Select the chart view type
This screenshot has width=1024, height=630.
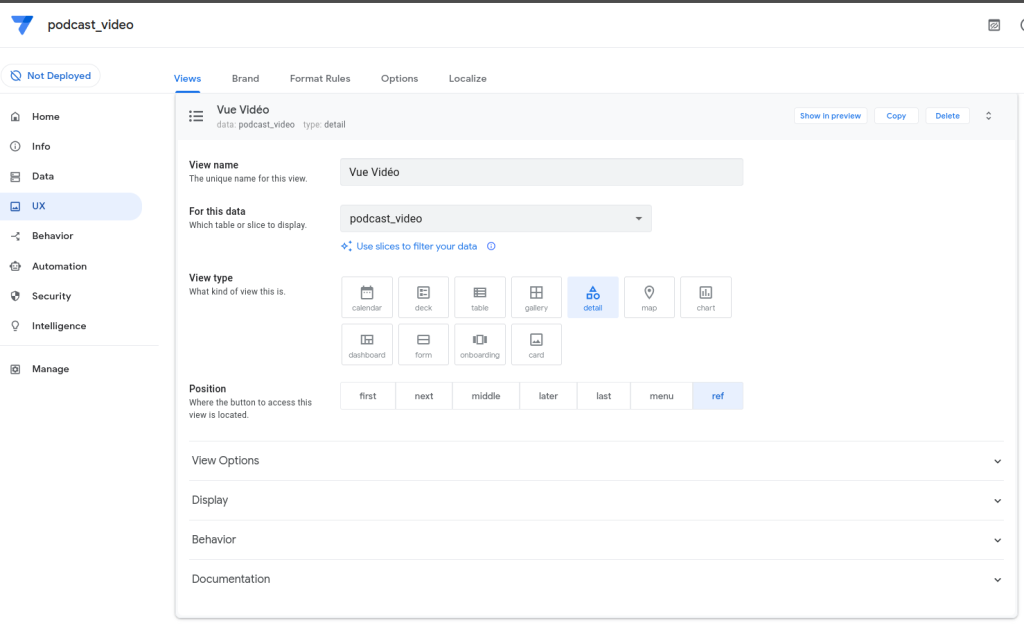[x=706, y=298]
